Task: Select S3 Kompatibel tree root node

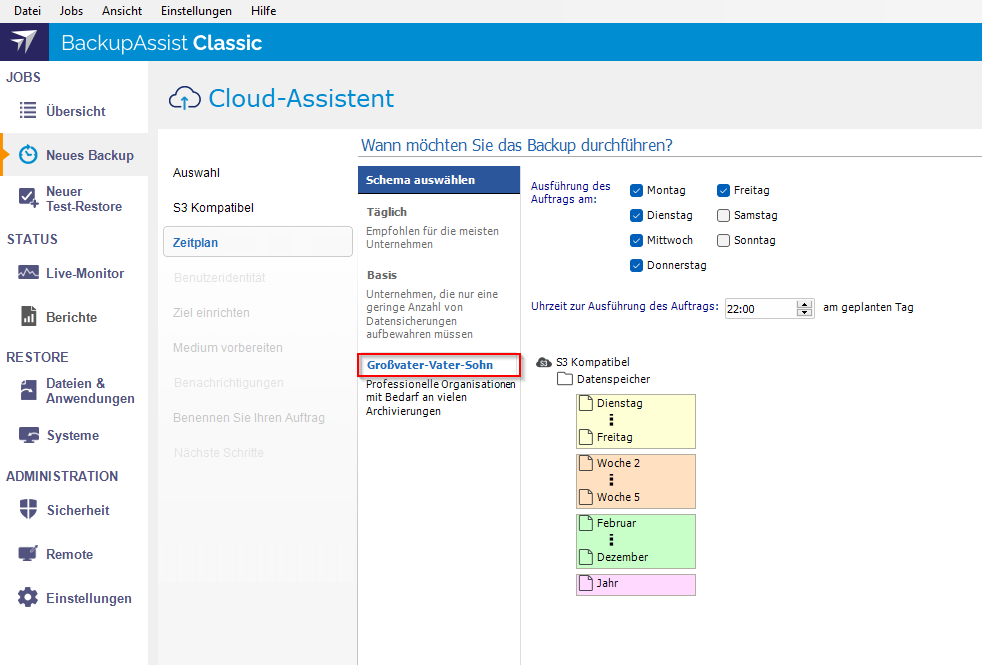Action: [x=592, y=362]
